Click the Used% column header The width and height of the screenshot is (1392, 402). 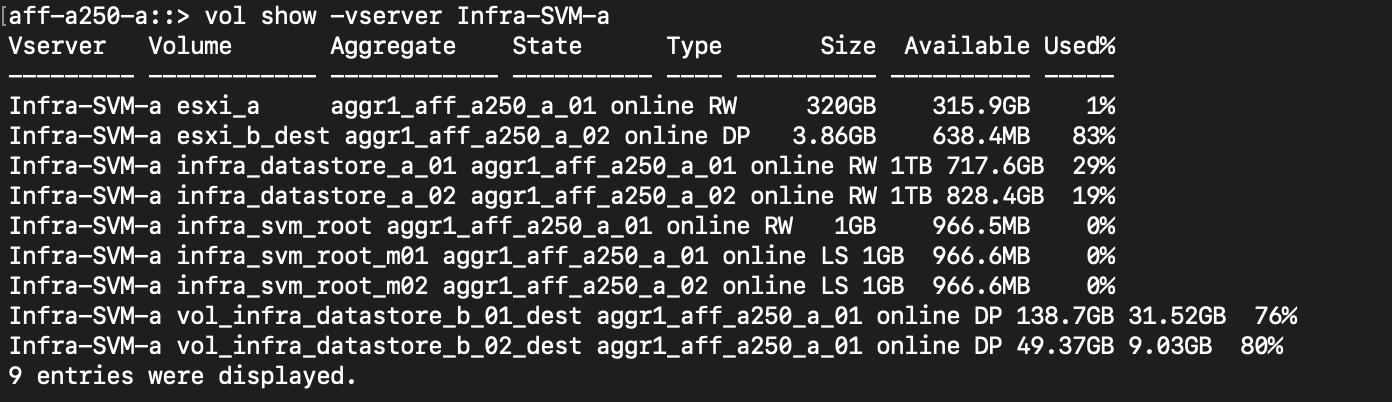coord(1080,46)
